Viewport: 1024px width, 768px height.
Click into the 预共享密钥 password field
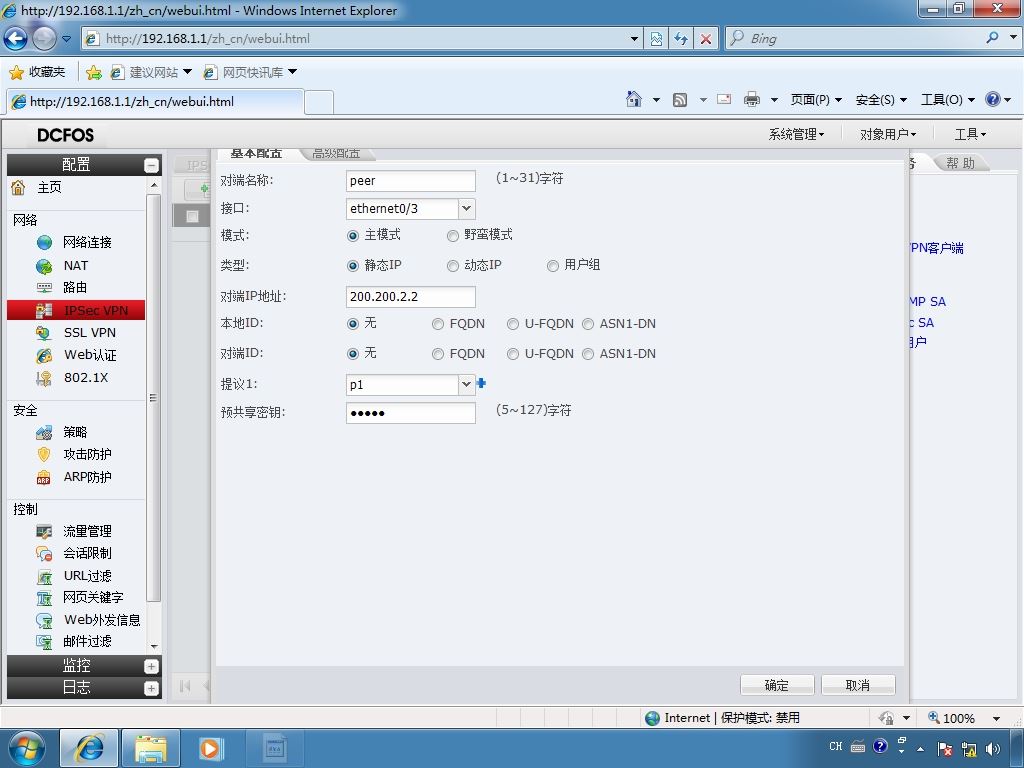point(410,413)
